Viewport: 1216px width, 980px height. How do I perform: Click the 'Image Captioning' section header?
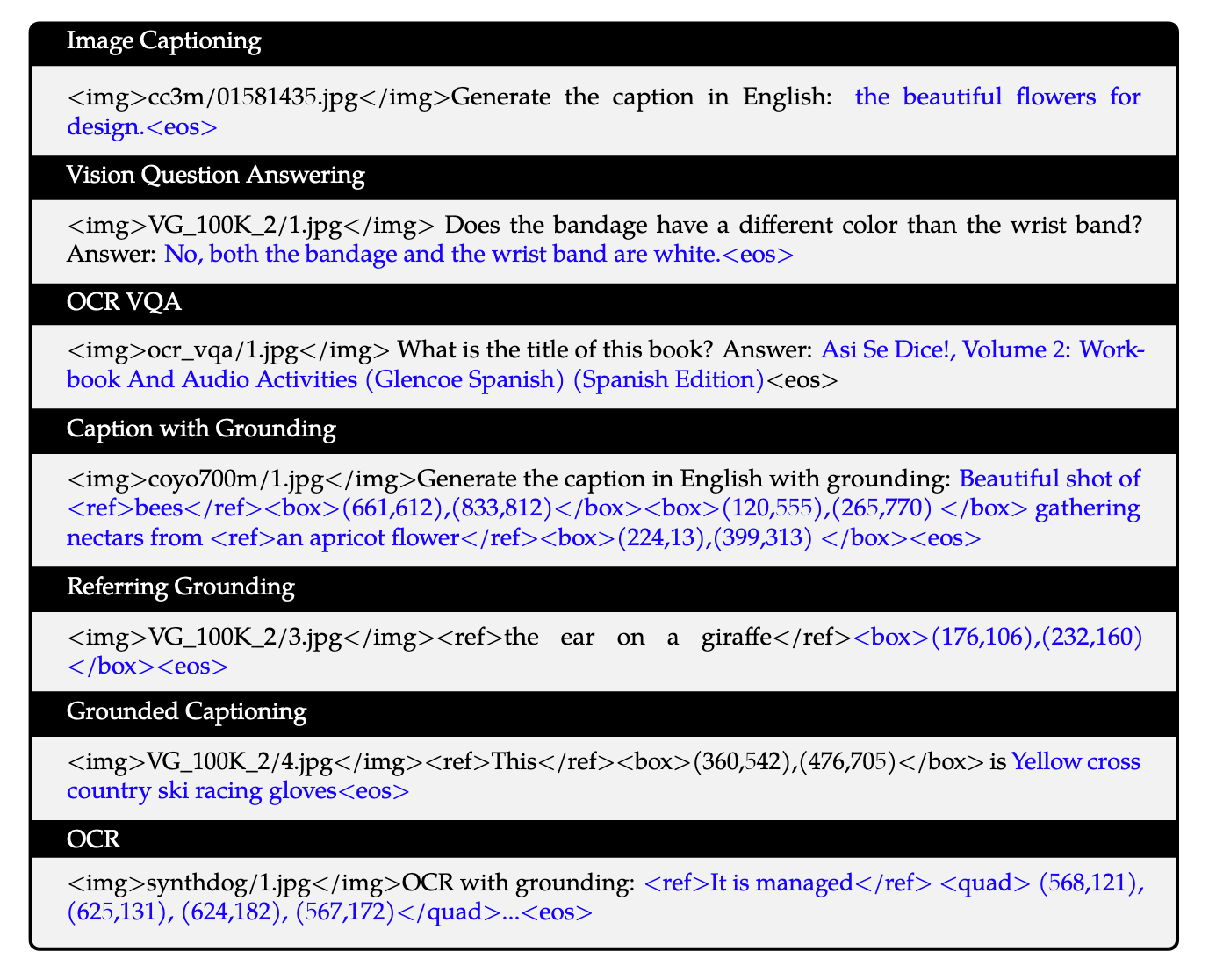603,42
